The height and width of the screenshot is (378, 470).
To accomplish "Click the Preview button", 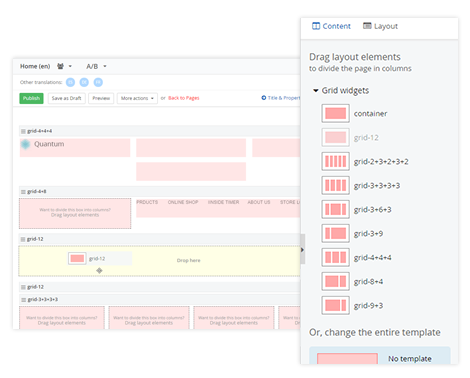I will (x=101, y=98).
